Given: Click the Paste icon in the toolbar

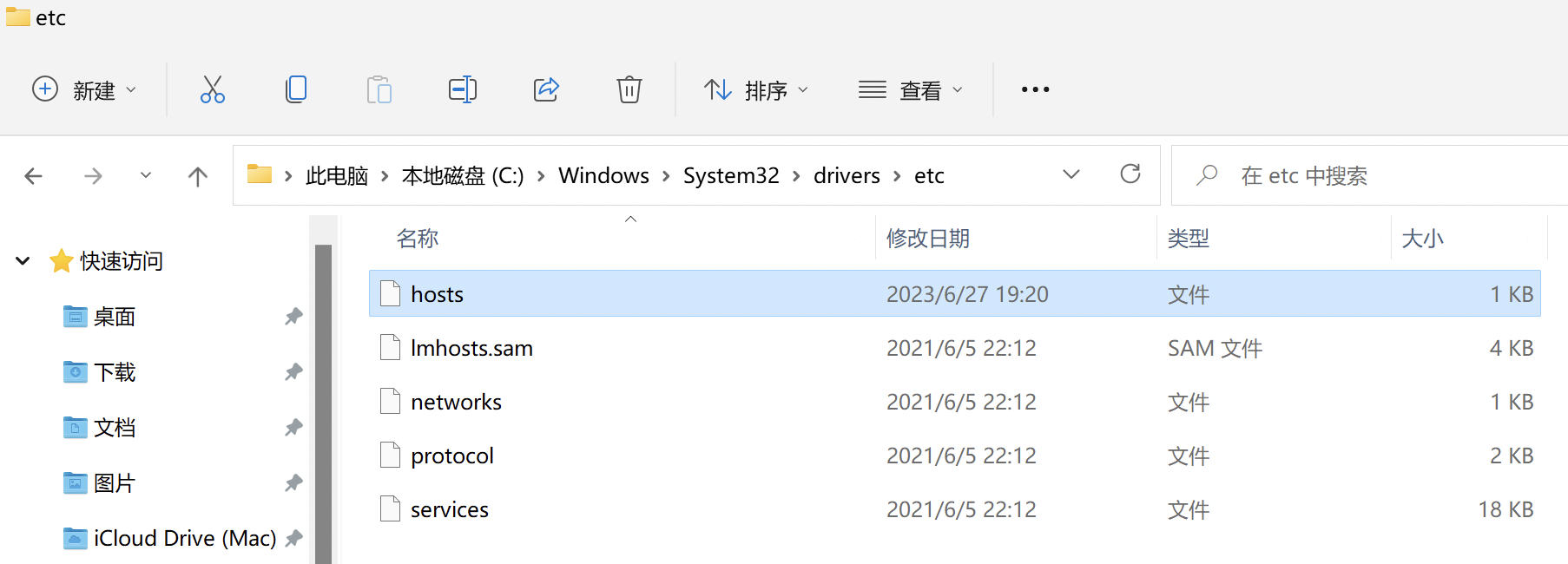Looking at the screenshot, I should tap(379, 89).
